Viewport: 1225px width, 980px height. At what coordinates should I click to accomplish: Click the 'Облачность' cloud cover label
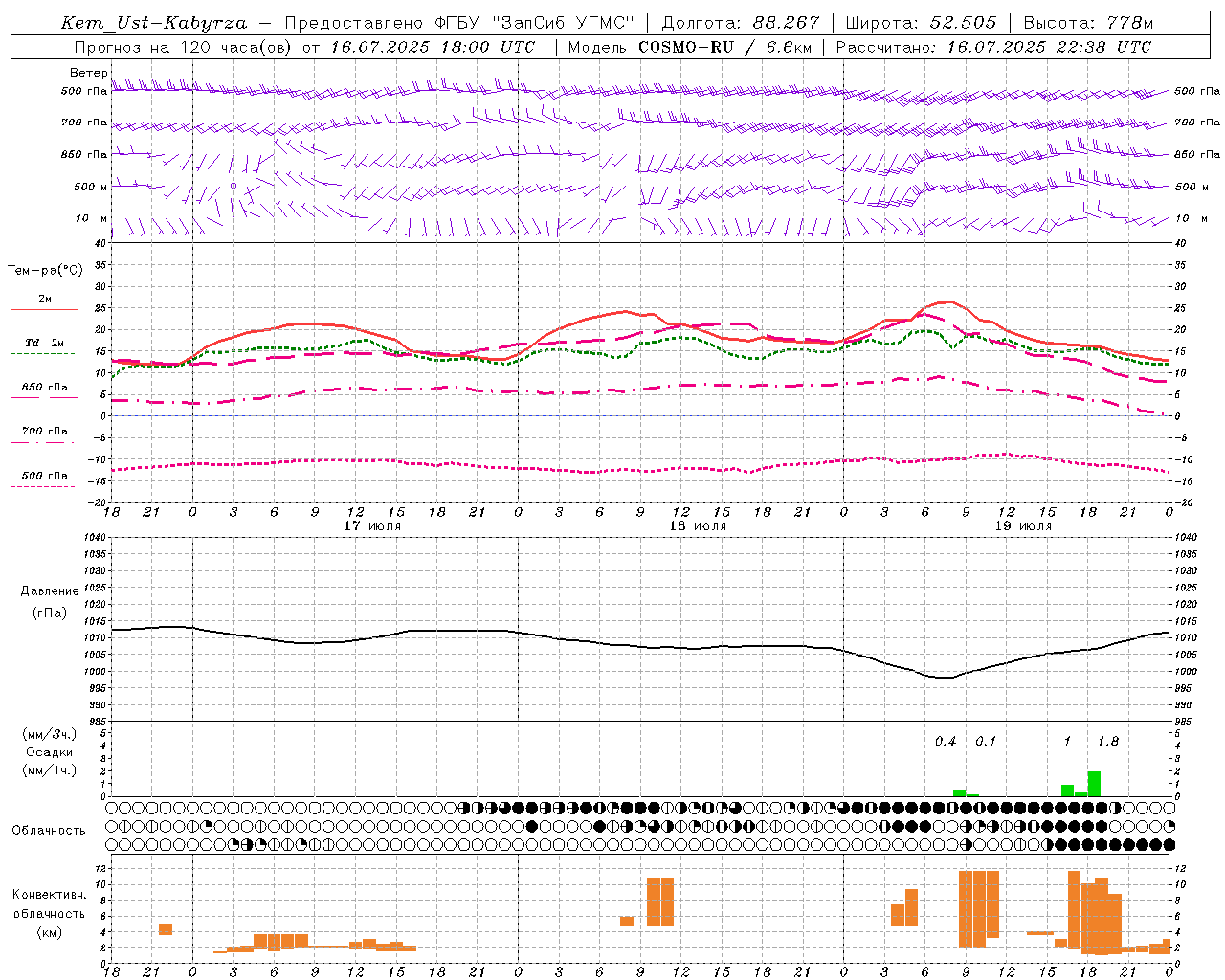49,831
